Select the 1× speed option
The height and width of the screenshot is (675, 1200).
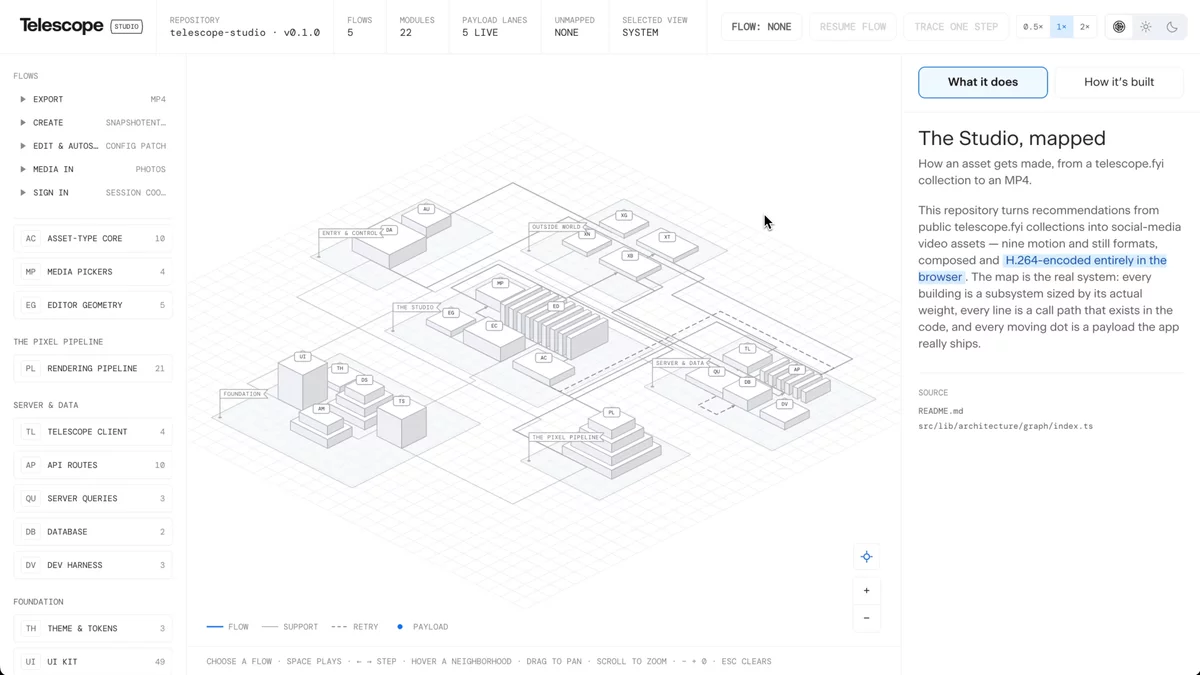(x=1061, y=27)
